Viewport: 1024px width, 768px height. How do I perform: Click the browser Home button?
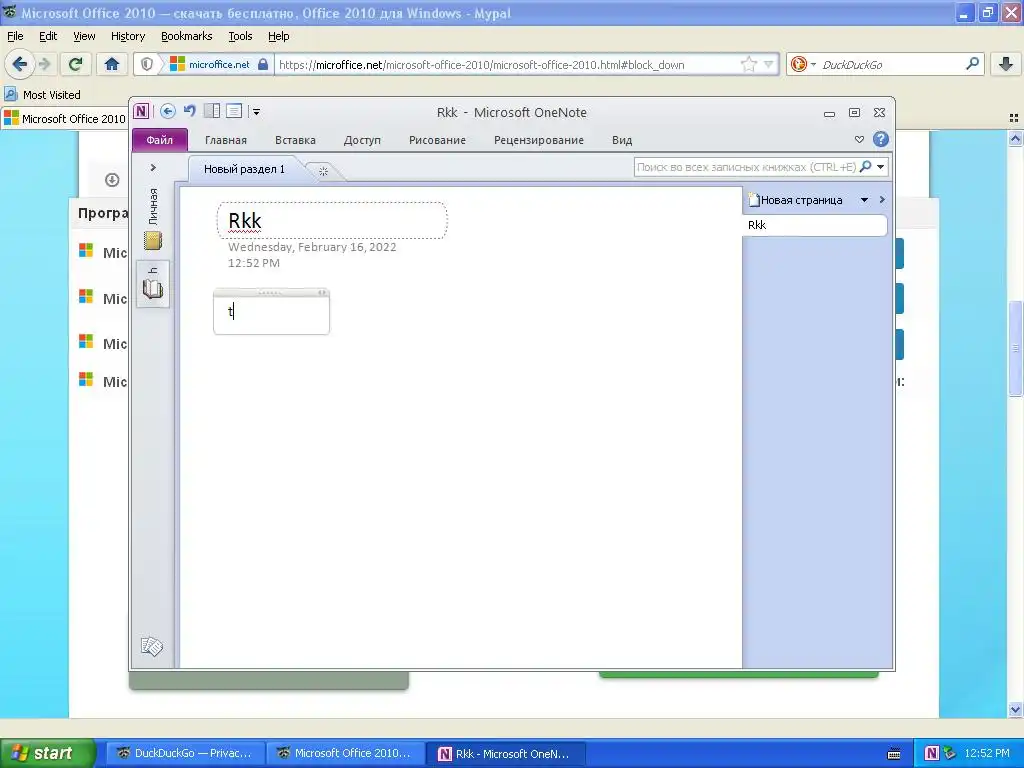pos(112,64)
